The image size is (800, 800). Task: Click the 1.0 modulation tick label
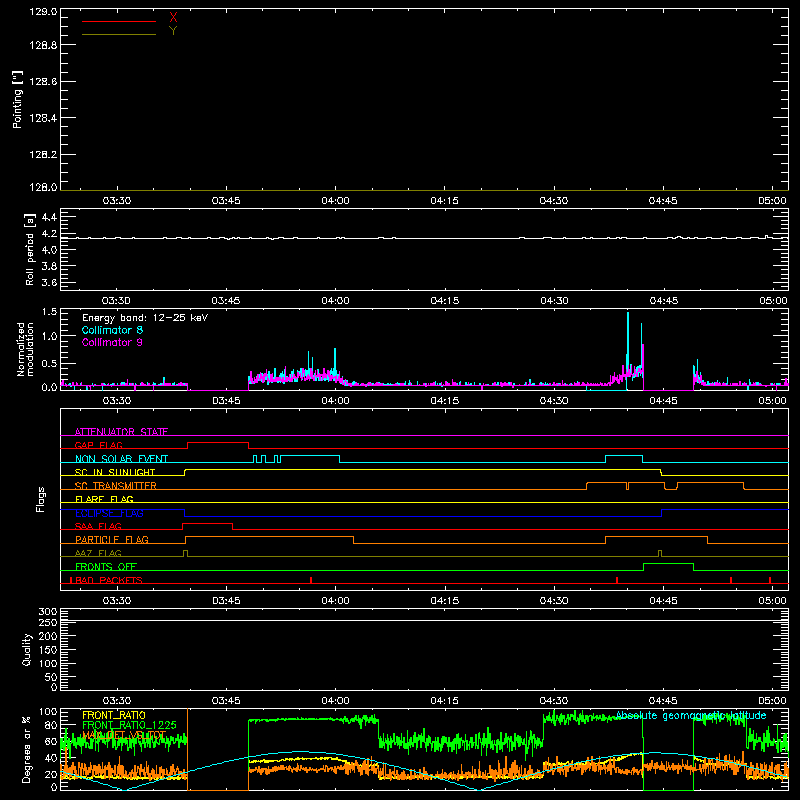click(49, 336)
